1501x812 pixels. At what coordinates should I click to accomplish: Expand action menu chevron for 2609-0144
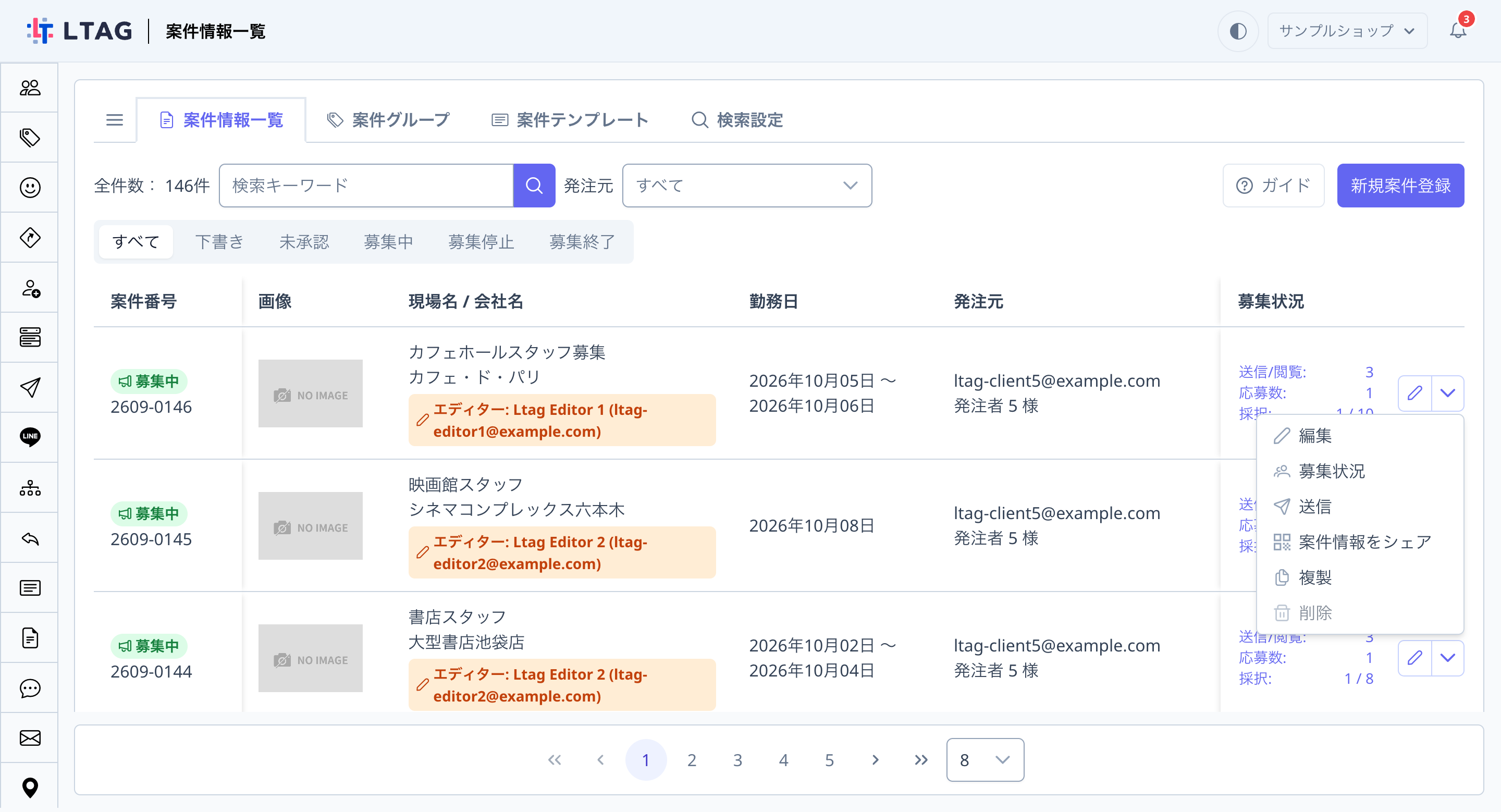point(1447,658)
